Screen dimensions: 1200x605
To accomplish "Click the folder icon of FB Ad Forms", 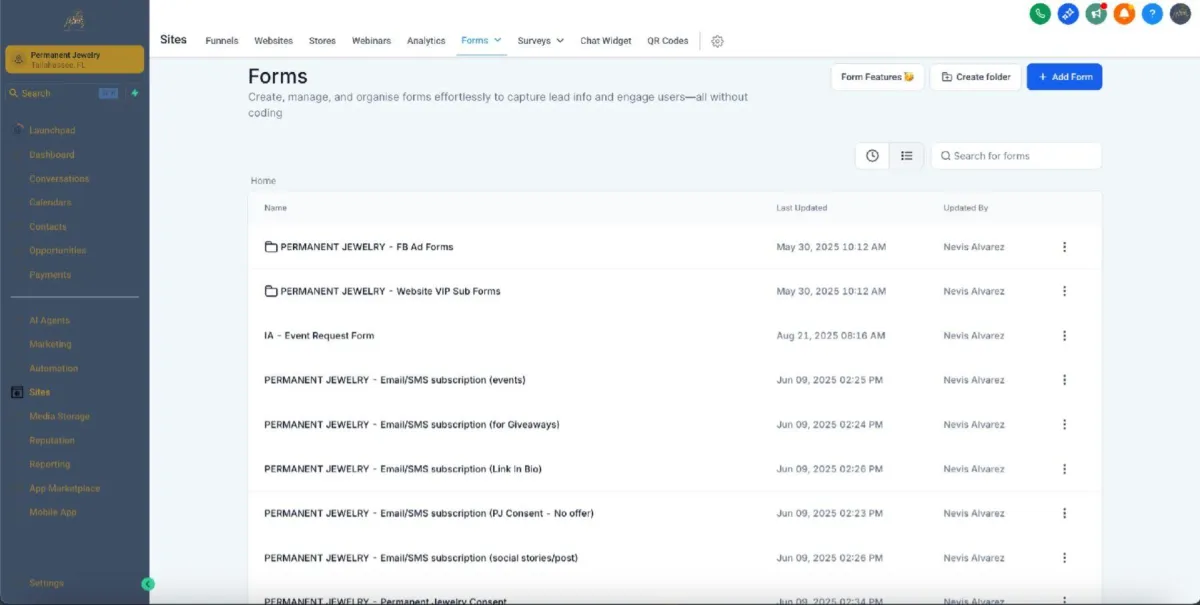I will point(270,247).
